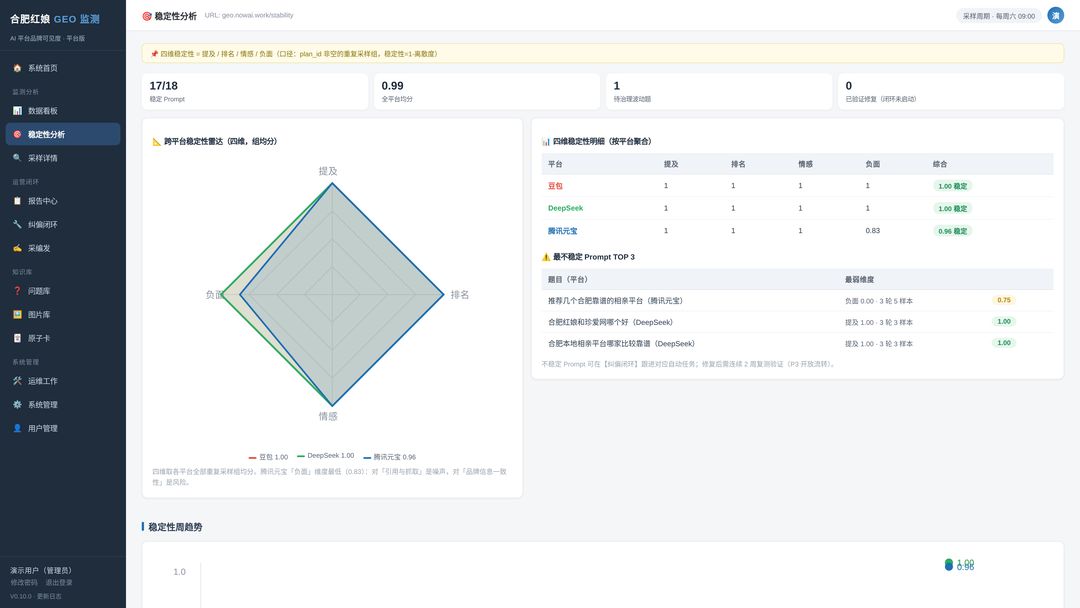Click 修改密码 in the sidebar footer
The height and width of the screenshot is (608, 1080).
click(x=23, y=583)
